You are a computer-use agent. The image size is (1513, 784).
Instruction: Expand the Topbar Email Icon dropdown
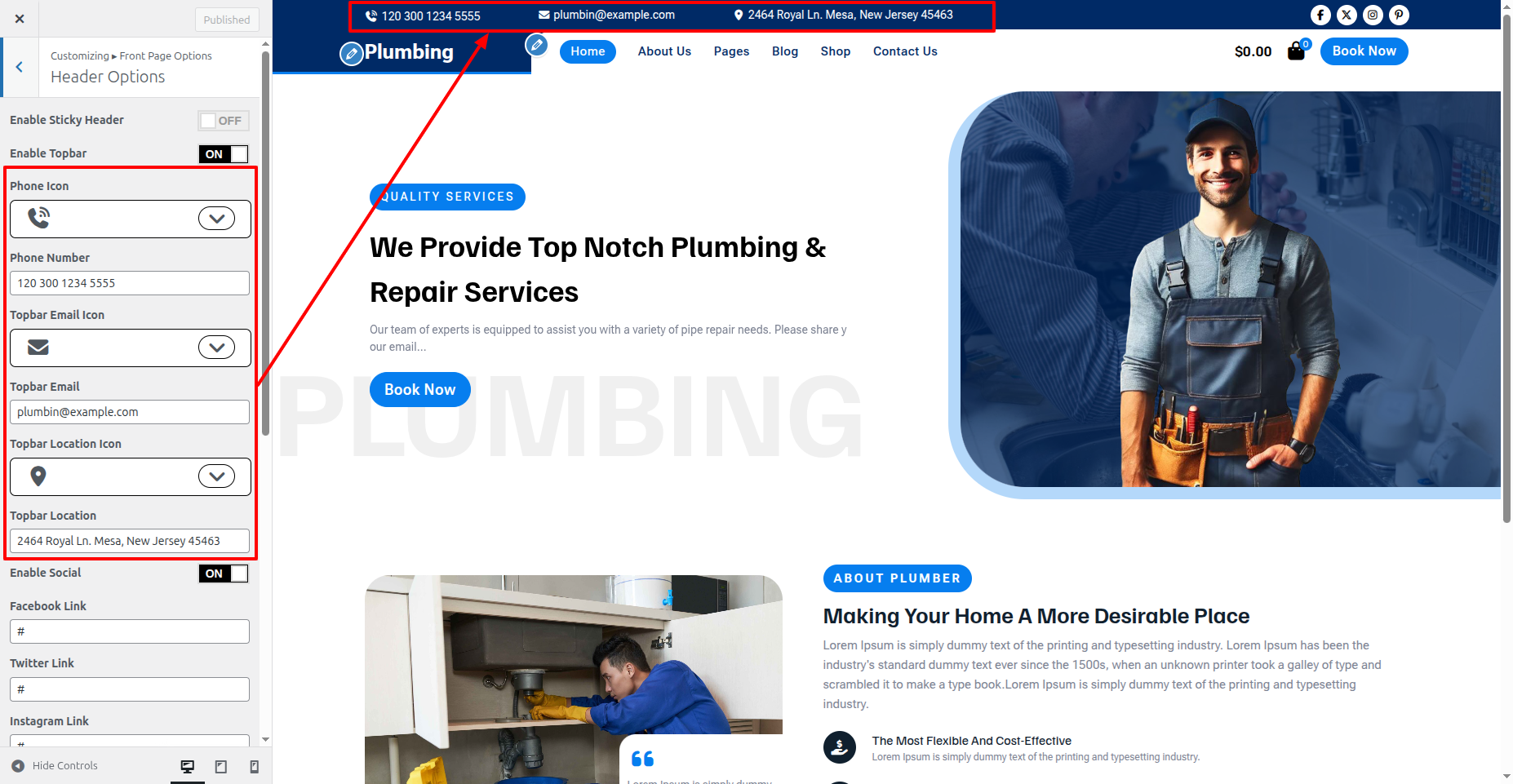pos(216,348)
